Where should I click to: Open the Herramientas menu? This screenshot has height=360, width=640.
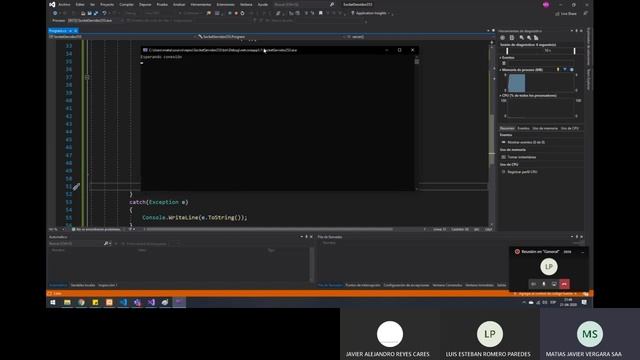tap(200, 4)
